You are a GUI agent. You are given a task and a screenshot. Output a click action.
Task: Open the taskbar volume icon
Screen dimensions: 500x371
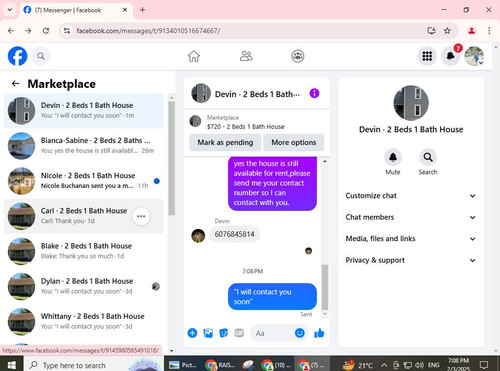pyautogui.click(x=419, y=365)
